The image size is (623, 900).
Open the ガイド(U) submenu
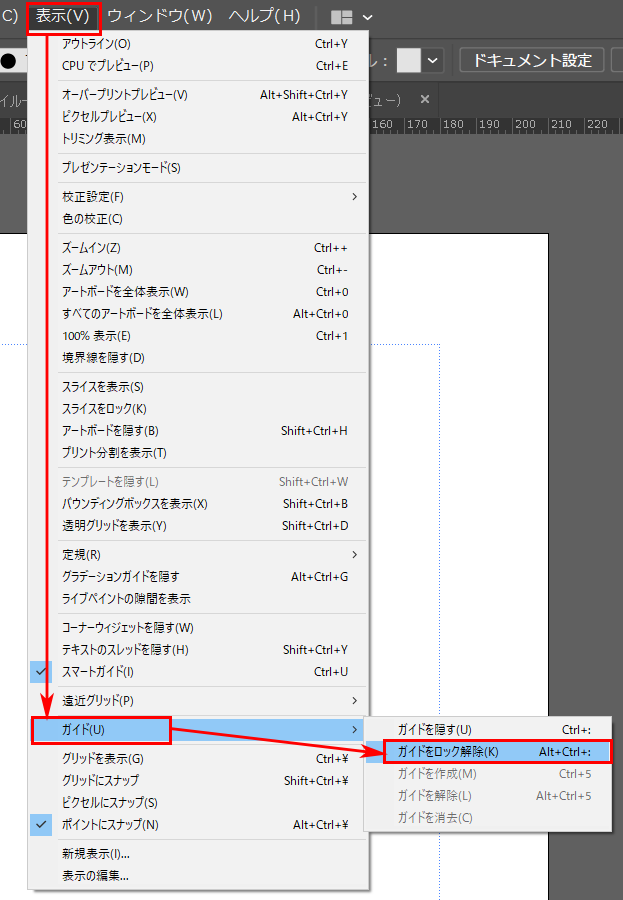click(x=198, y=730)
